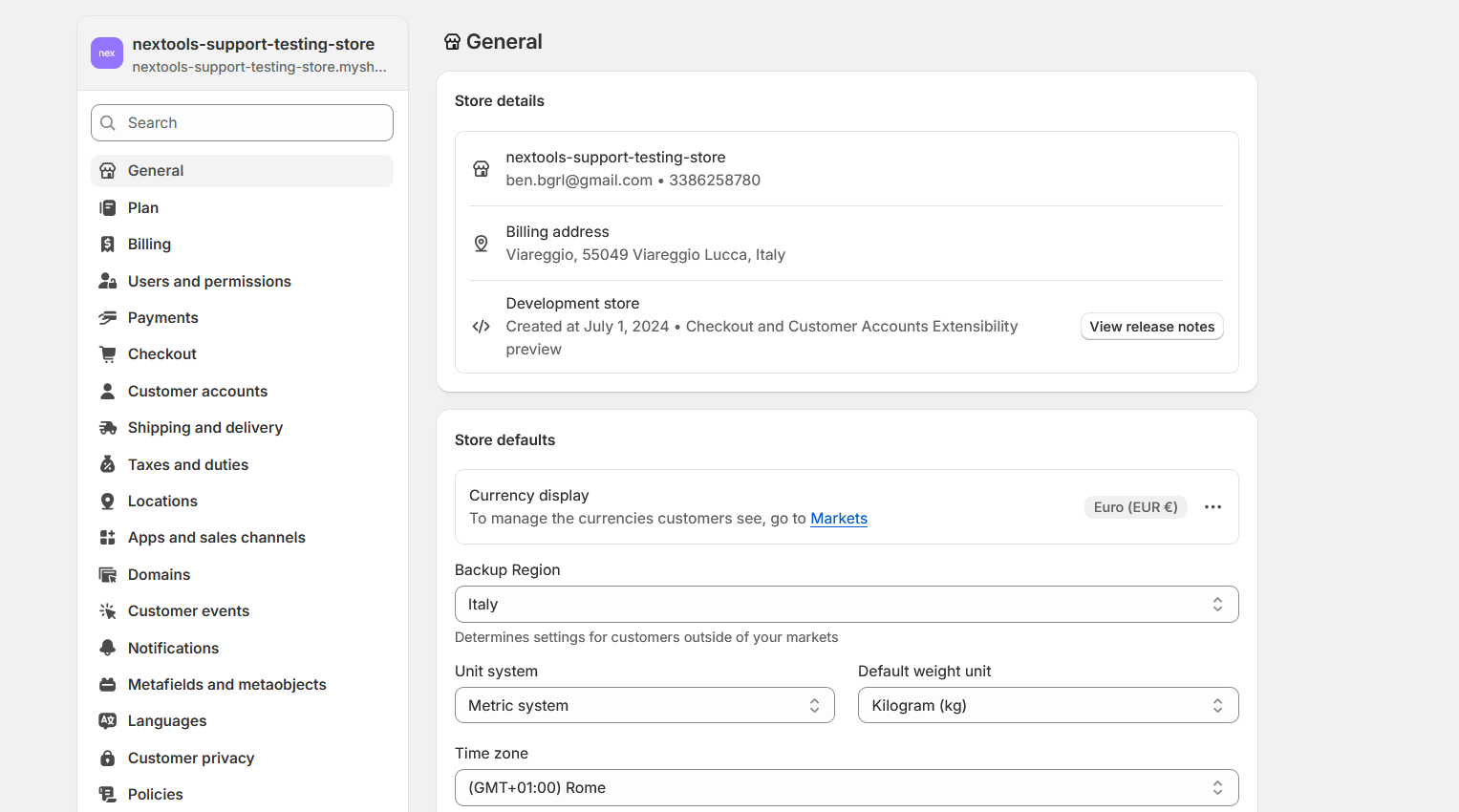Screen dimensions: 1459x812
Task: Go to Payments settings page
Action: coord(163,318)
